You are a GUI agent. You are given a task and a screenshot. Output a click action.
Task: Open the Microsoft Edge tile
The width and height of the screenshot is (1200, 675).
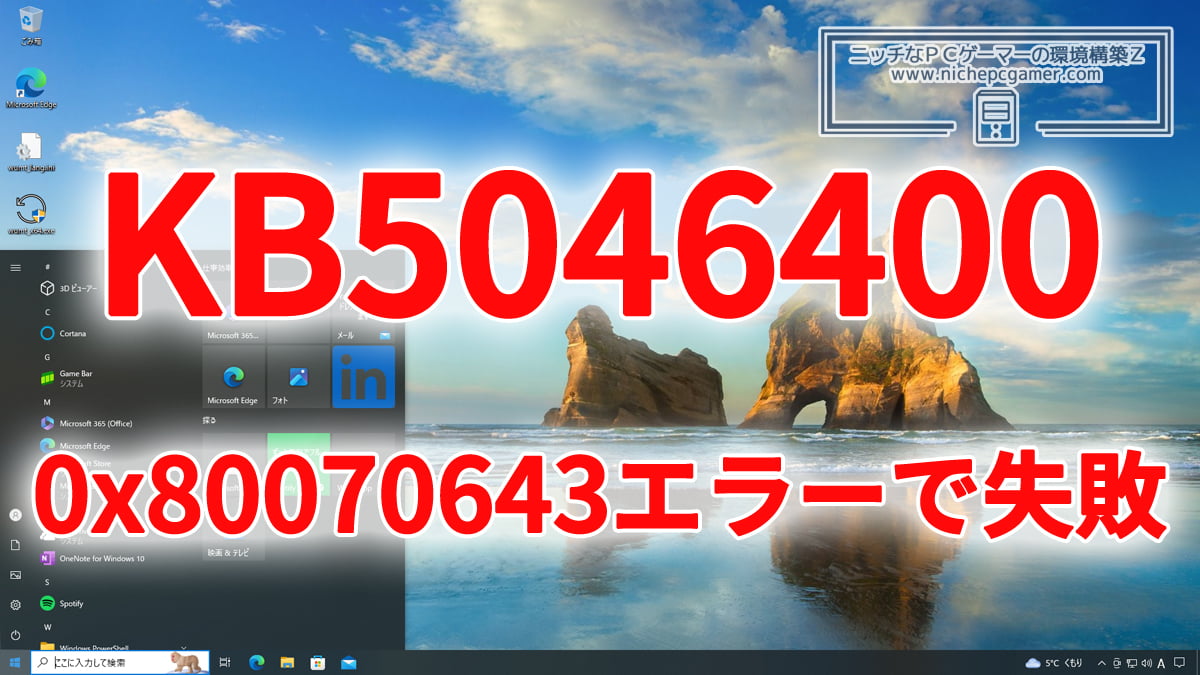234,377
